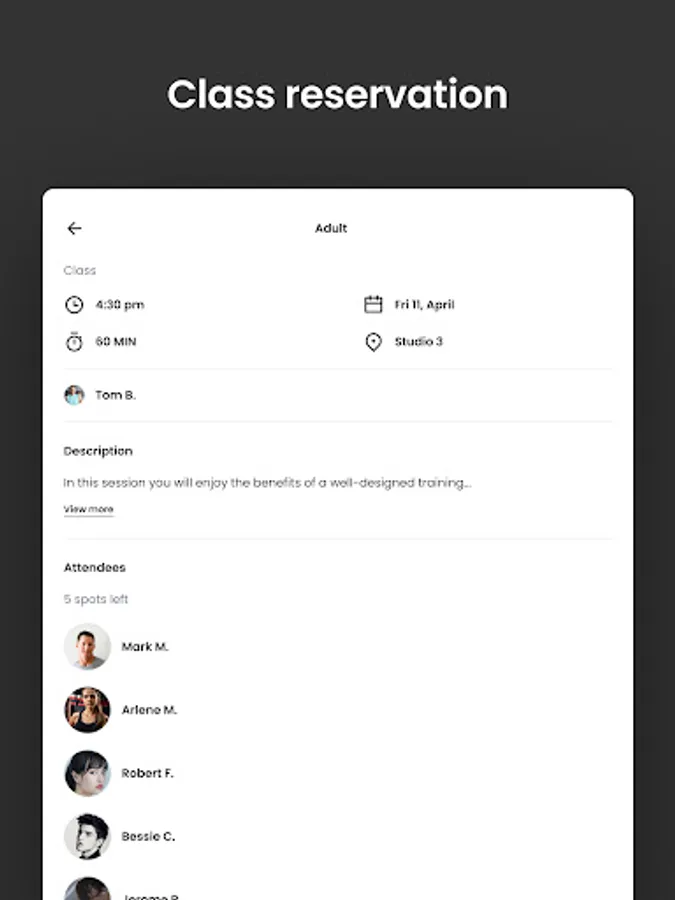Tap the clock icon beside 4:30 pm
The width and height of the screenshot is (675, 900).
[x=74, y=305]
